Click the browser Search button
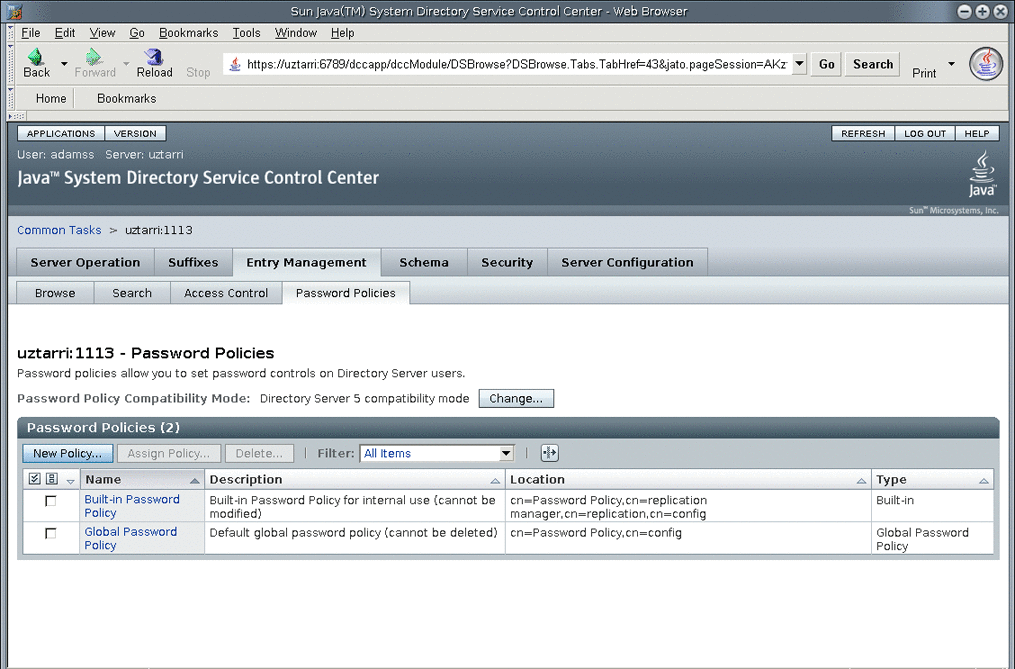The width and height of the screenshot is (1015, 669). coord(873,64)
